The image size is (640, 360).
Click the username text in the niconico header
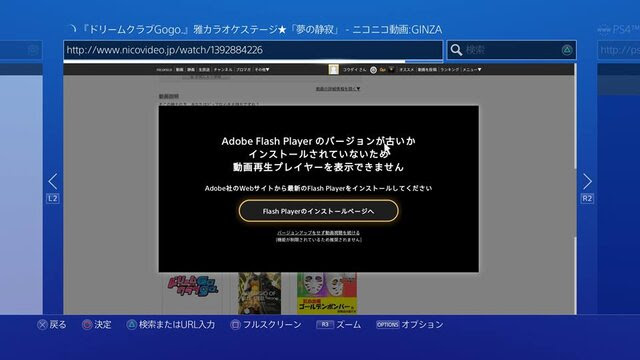(x=354, y=70)
